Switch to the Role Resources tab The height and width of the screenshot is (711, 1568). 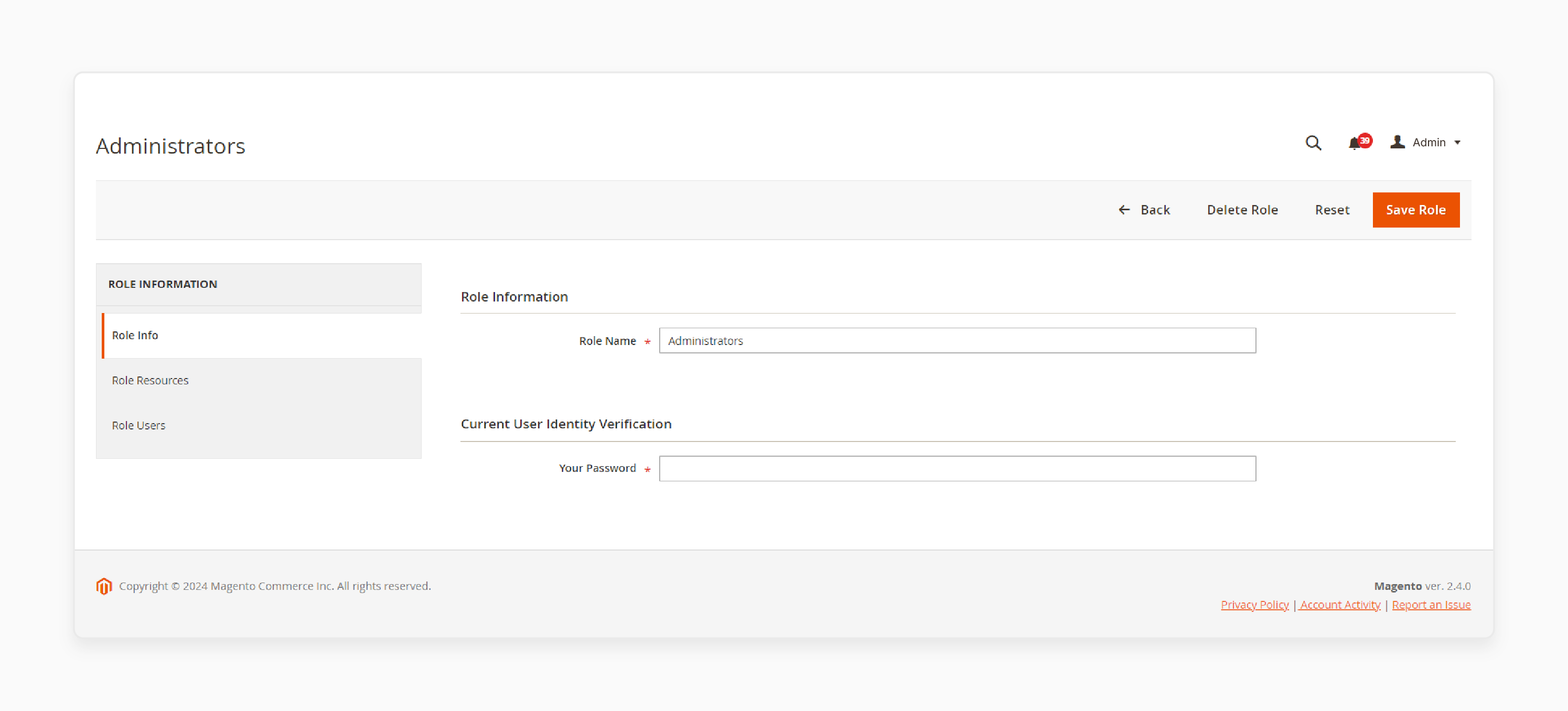tap(262, 381)
